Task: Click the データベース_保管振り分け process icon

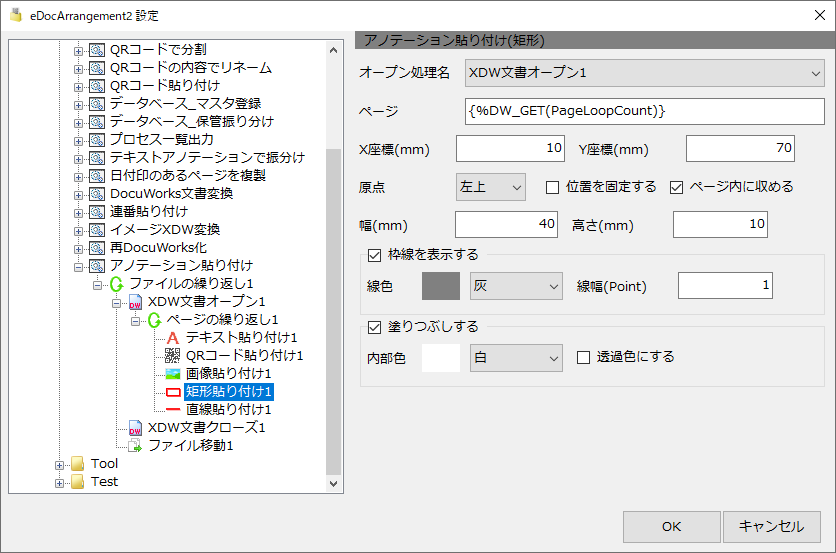Action: 97,122
